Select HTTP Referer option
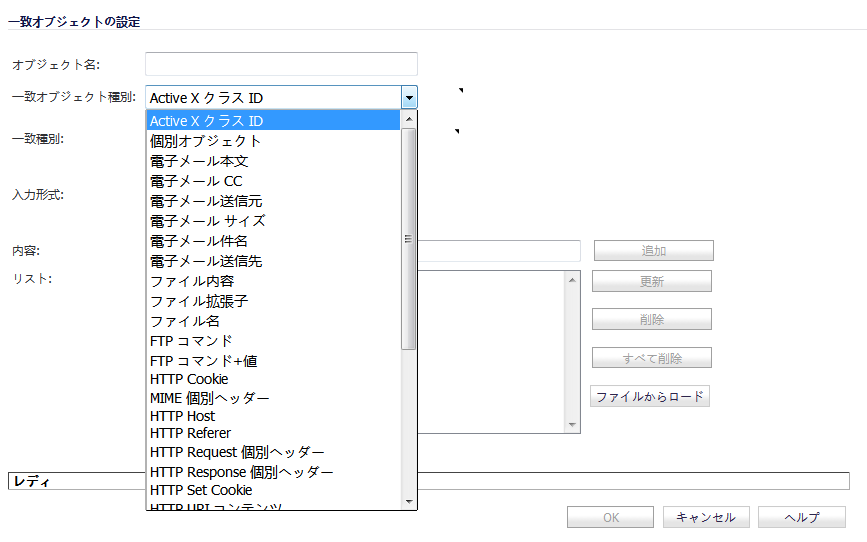Screen dimensions: 867x542 273,433
